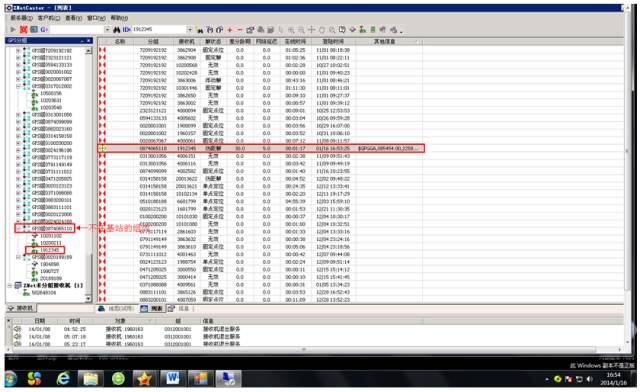The height and width of the screenshot is (392, 640).
Task: Click the 接收机 tab below the tree
Action: [21, 308]
